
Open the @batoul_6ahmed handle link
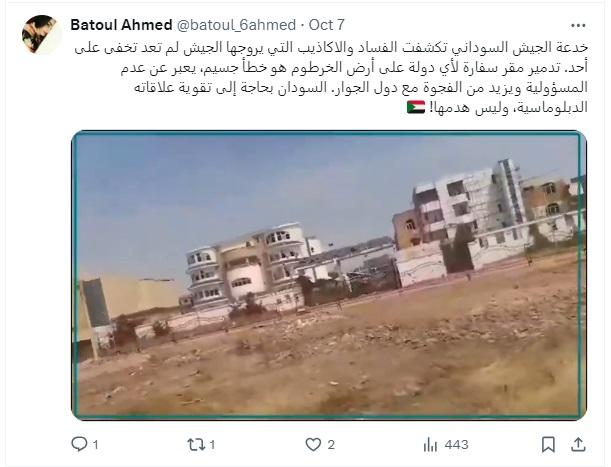point(237,25)
